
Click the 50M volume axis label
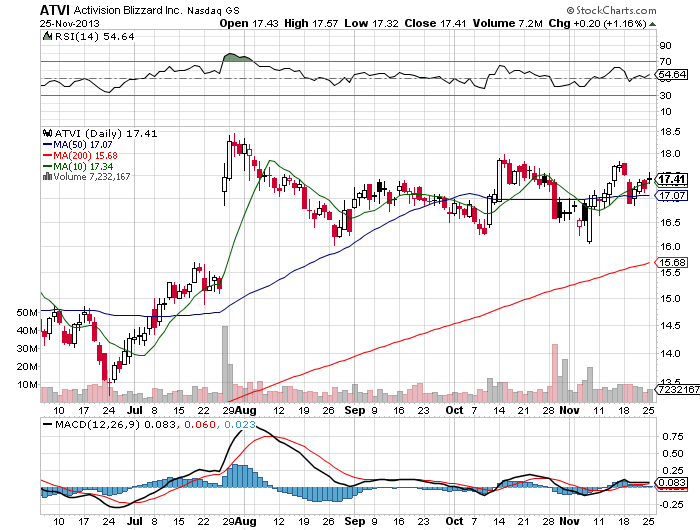tap(27, 313)
